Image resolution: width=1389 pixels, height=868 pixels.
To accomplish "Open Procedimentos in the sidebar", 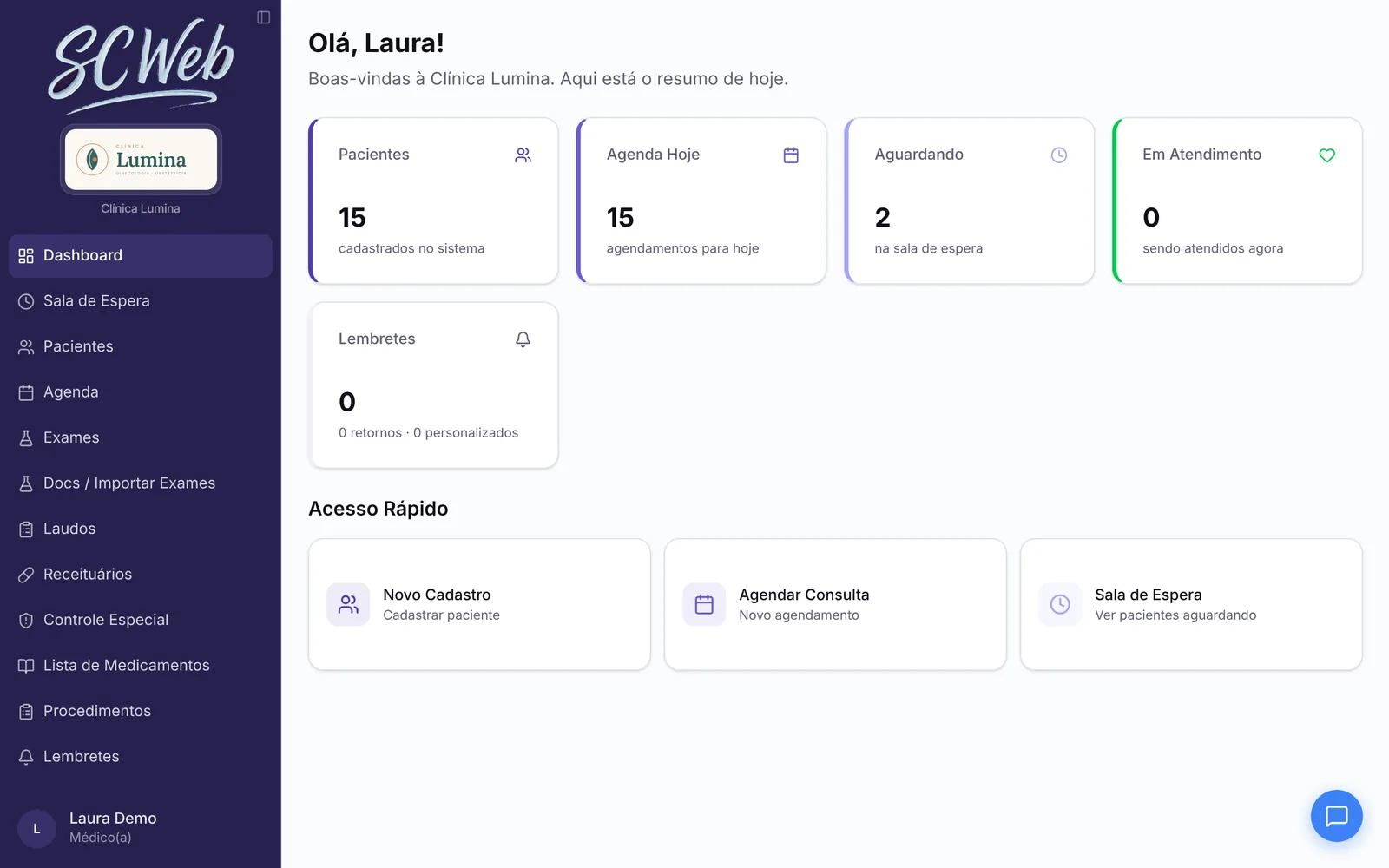I will 141,711.
